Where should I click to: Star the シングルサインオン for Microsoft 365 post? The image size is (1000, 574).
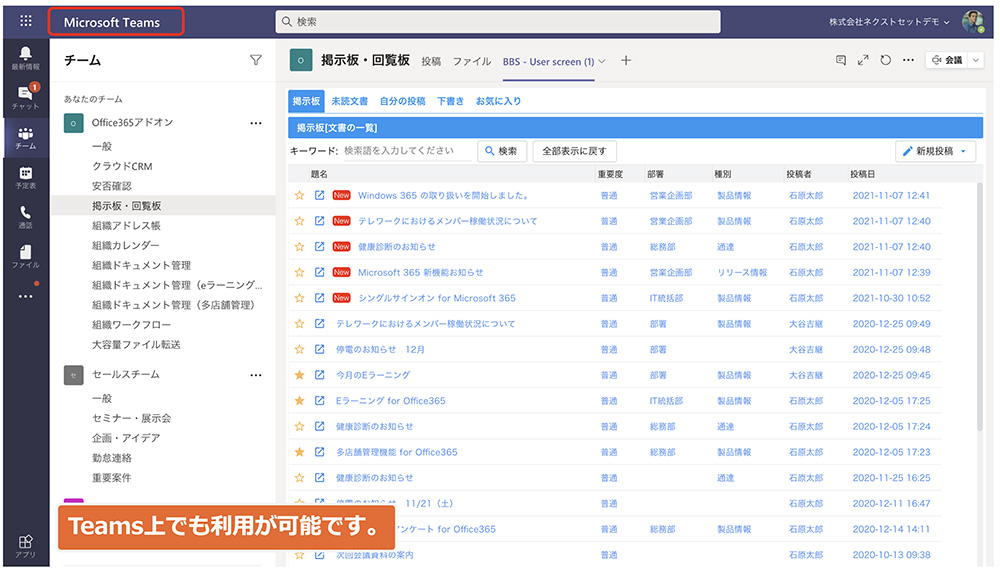[299, 298]
